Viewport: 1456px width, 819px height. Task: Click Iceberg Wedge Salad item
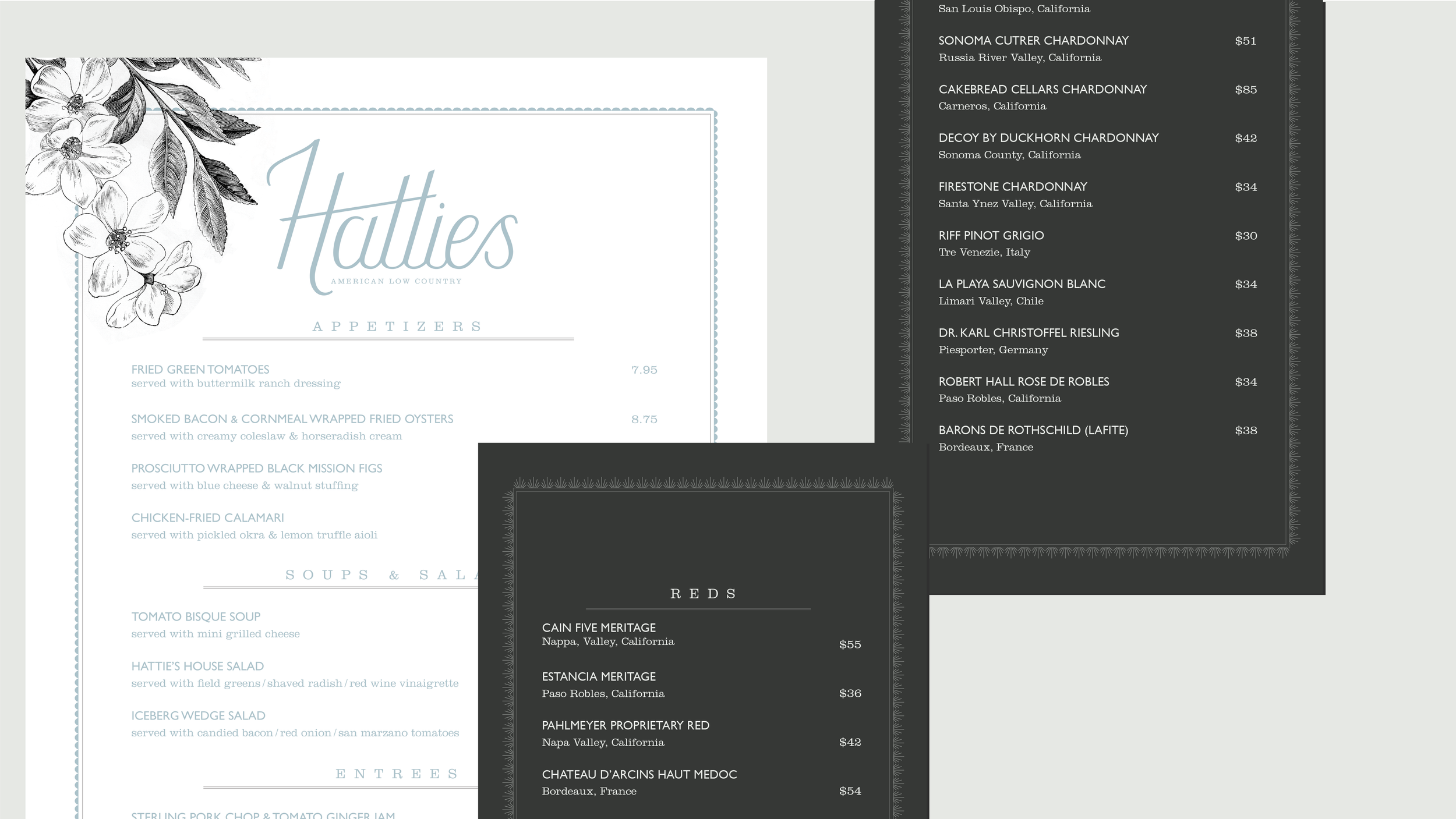(198, 716)
